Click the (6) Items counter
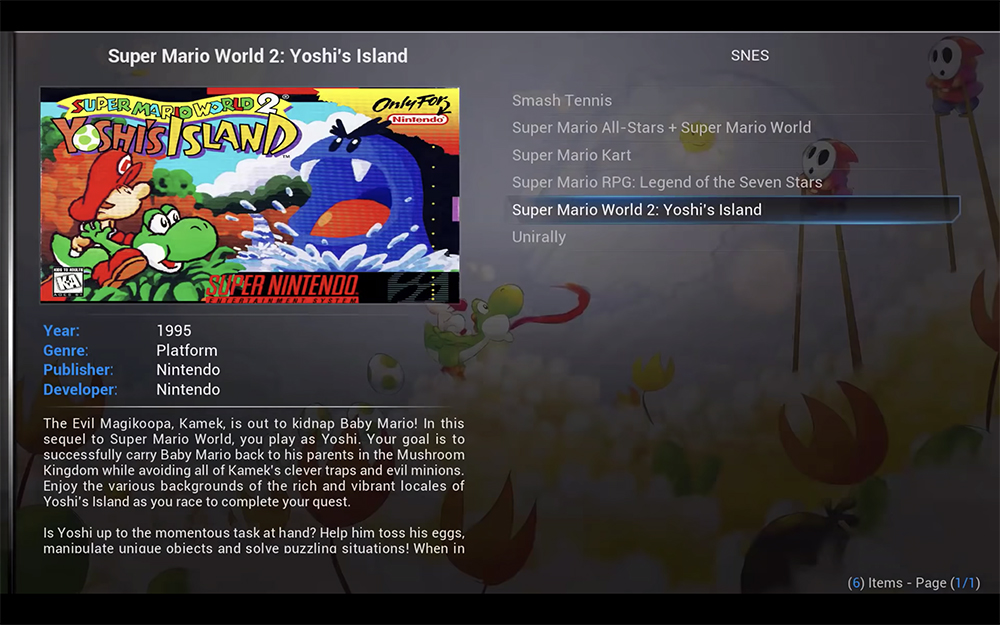This screenshot has height=625, width=1000. tap(875, 583)
